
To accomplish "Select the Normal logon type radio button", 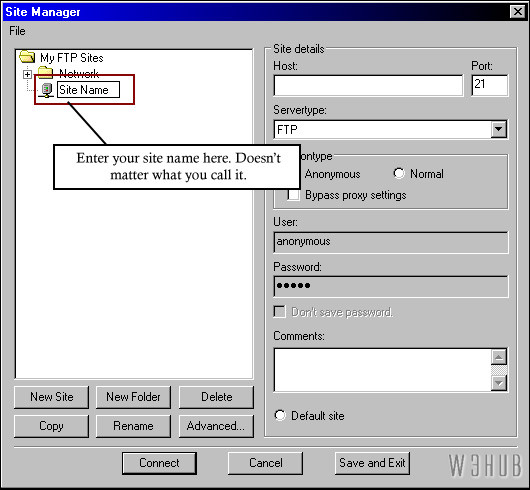I will 399,173.
